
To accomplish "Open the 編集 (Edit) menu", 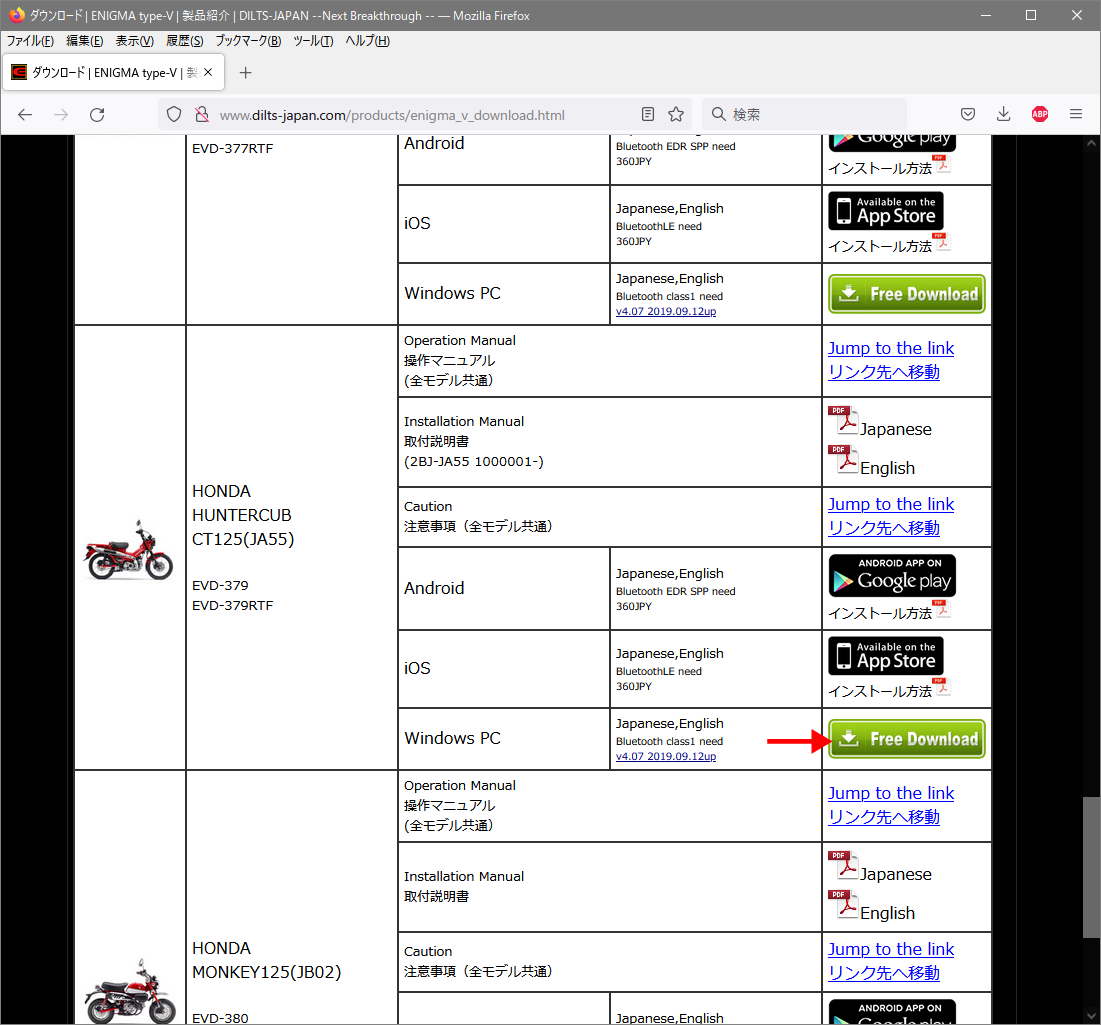I will (84, 41).
